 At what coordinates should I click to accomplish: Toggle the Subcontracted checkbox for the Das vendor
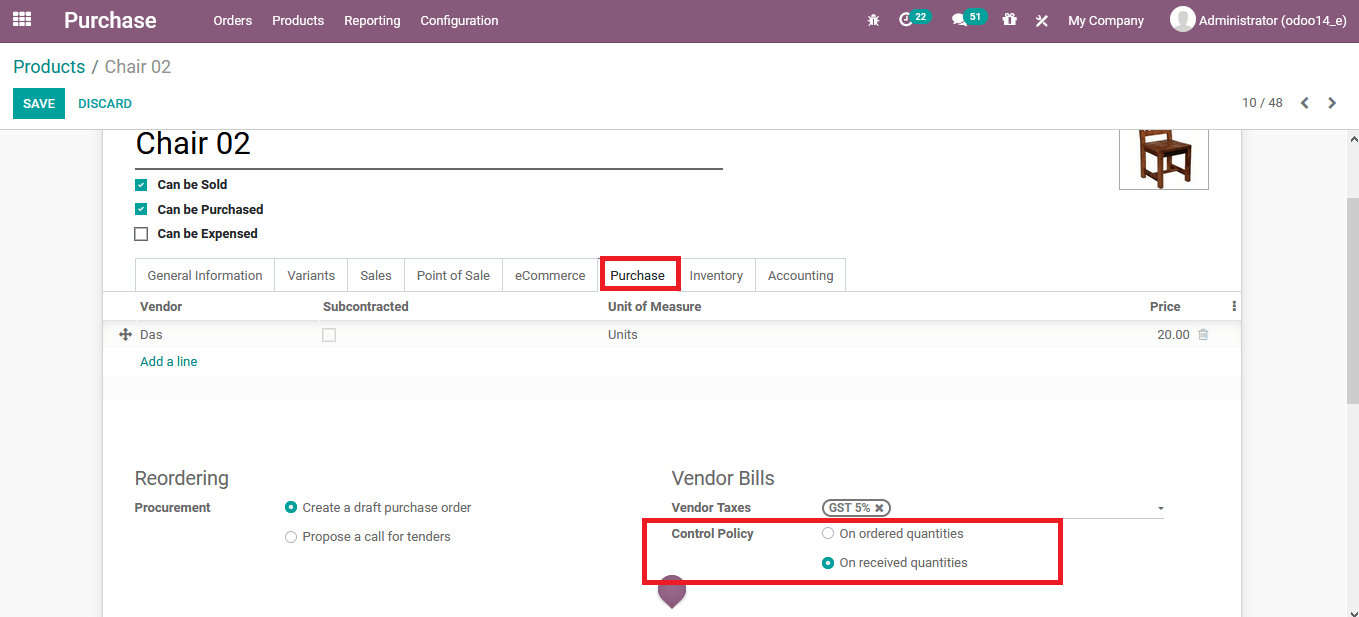tap(329, 335)
